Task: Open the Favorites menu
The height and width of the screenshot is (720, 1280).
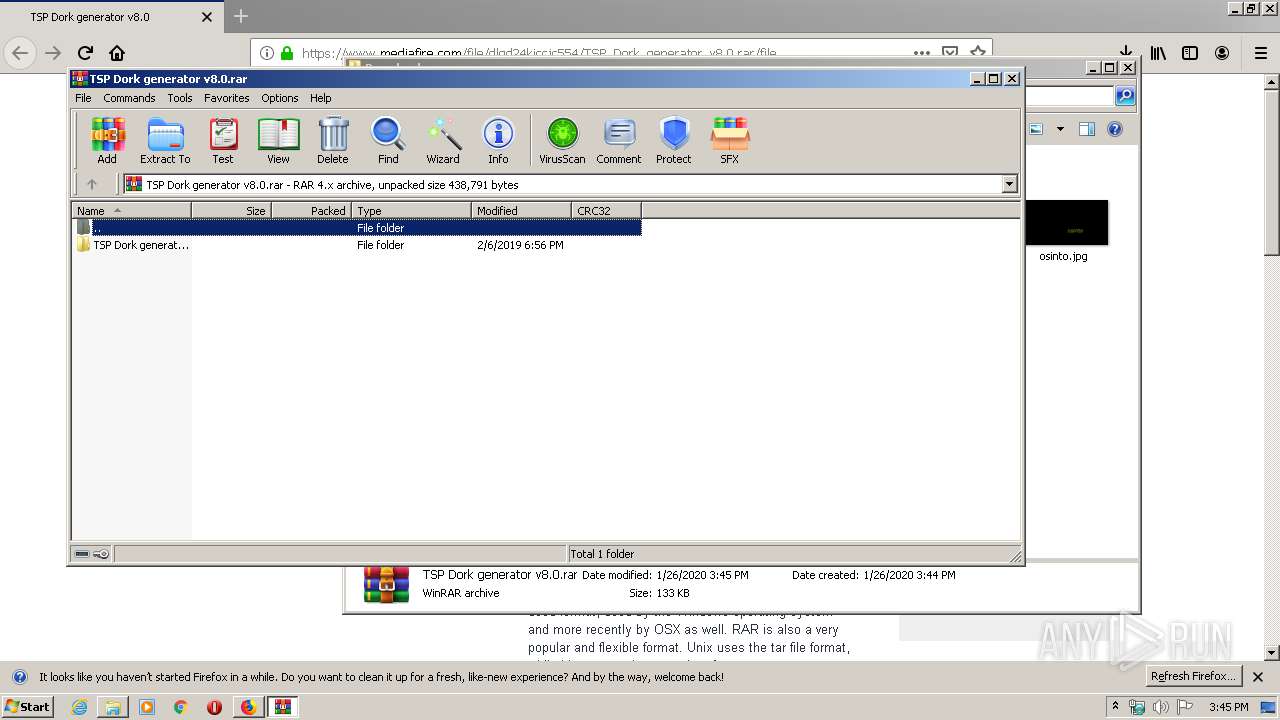Action: (227, 98)
